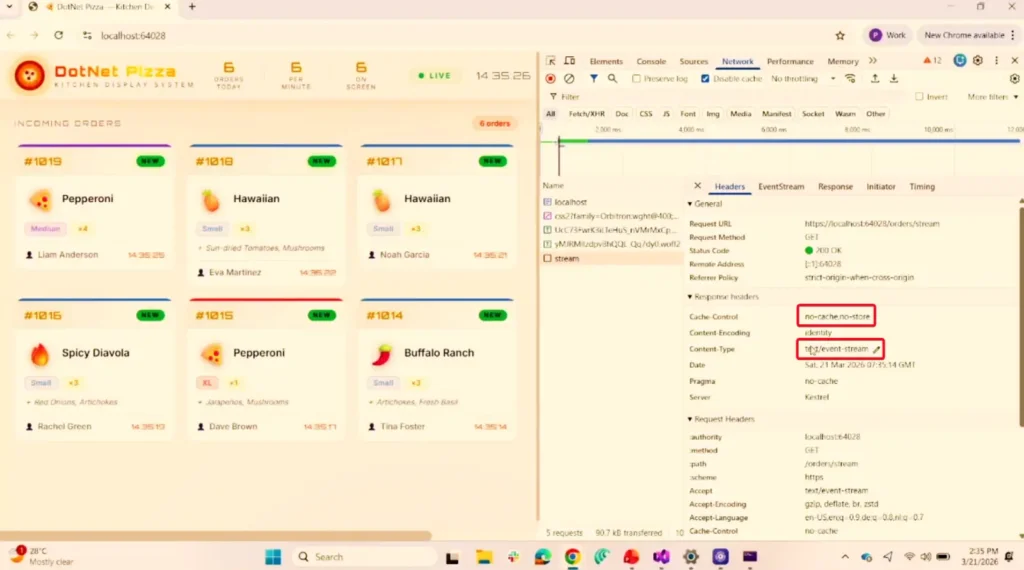Edit the Content-Type header with pencil icon
Screen dimensions: 1024x570
point(877,349)
